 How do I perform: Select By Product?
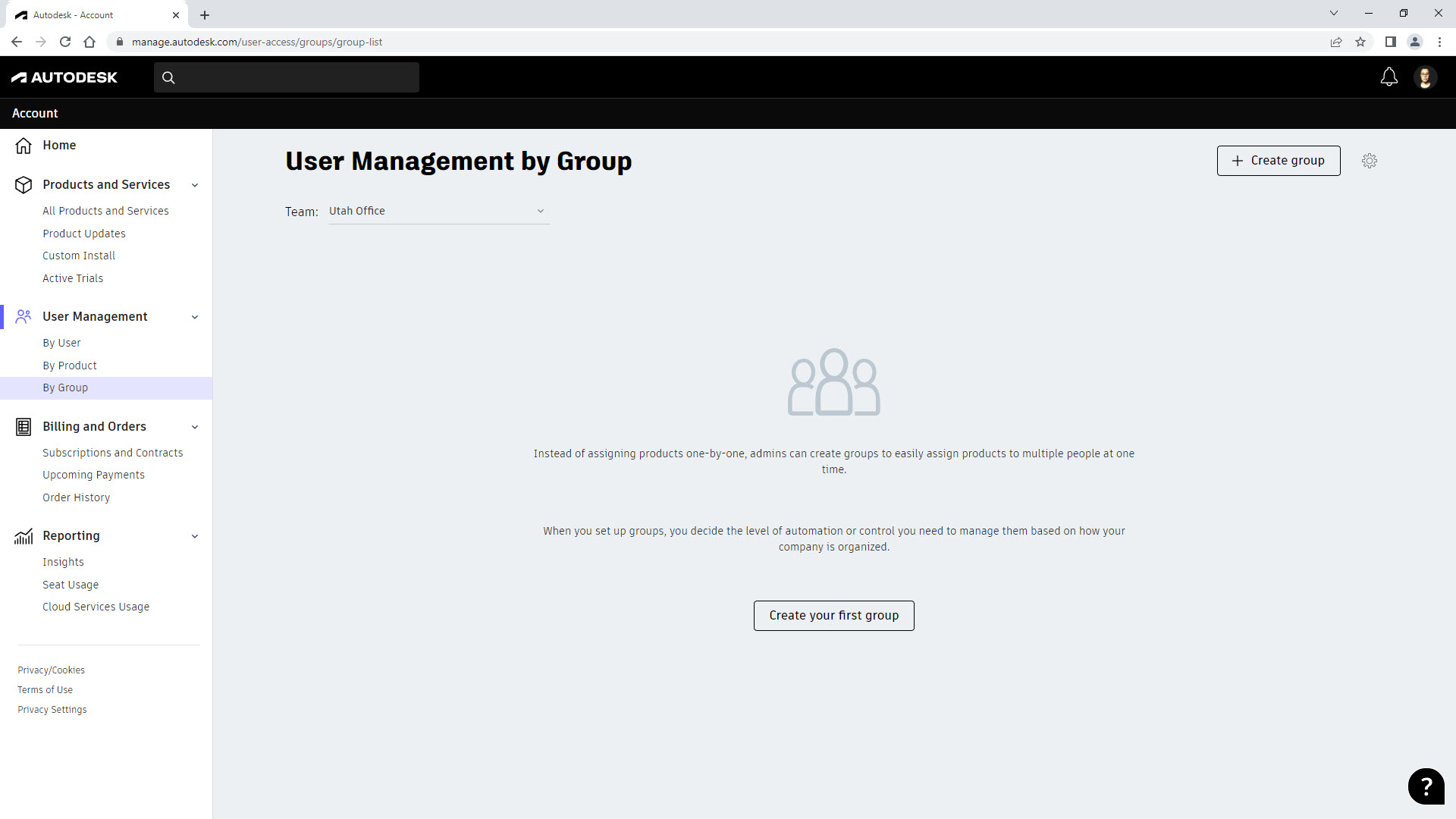[70, 366]
